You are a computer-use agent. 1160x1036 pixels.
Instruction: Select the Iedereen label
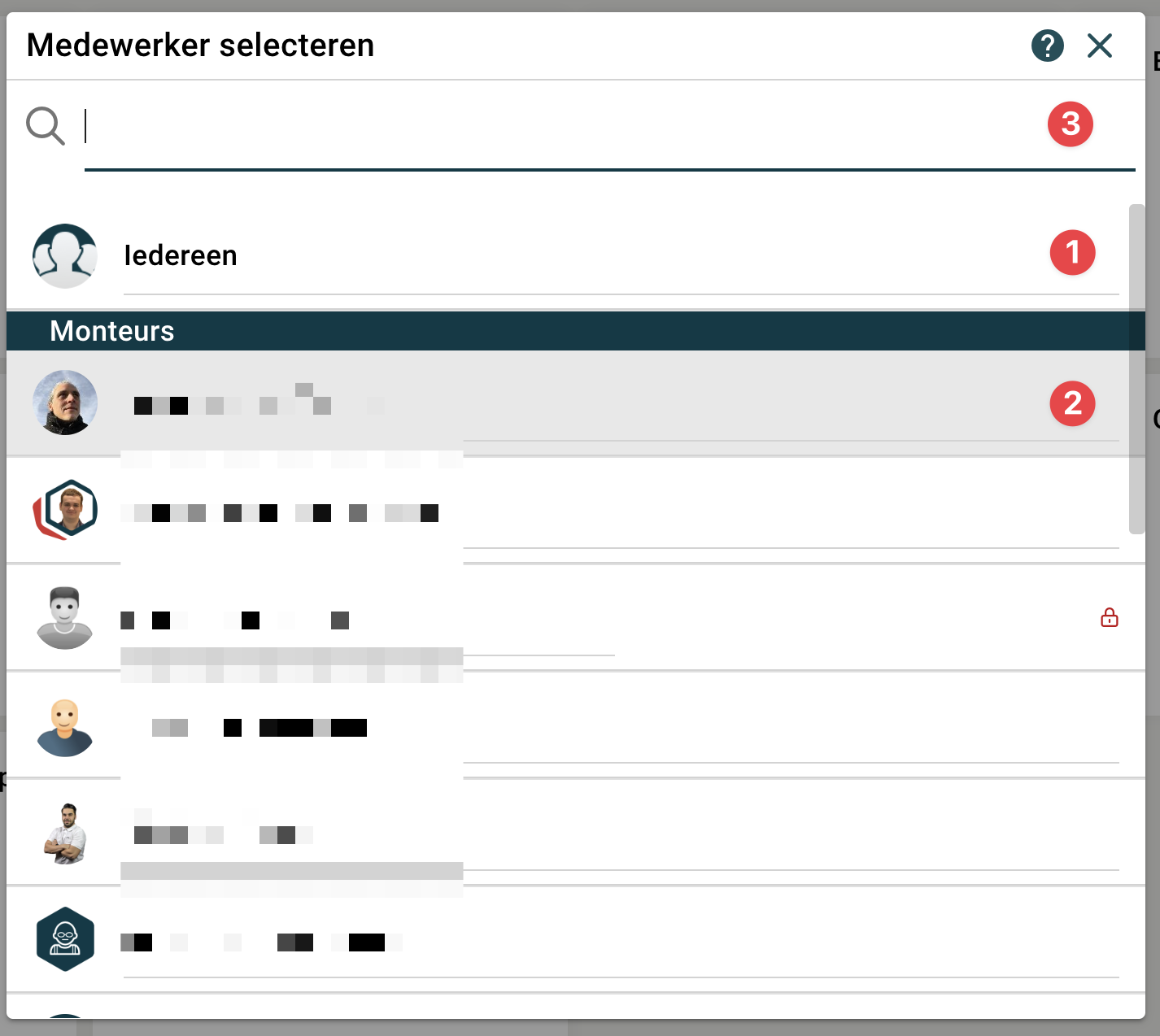(181, 256)
